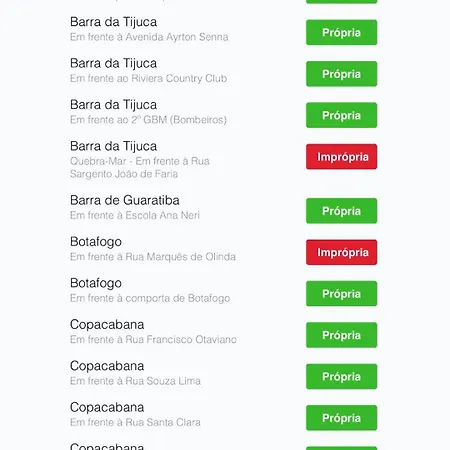Click Própria badge for Rua Santa Clara

coord(341,418)
